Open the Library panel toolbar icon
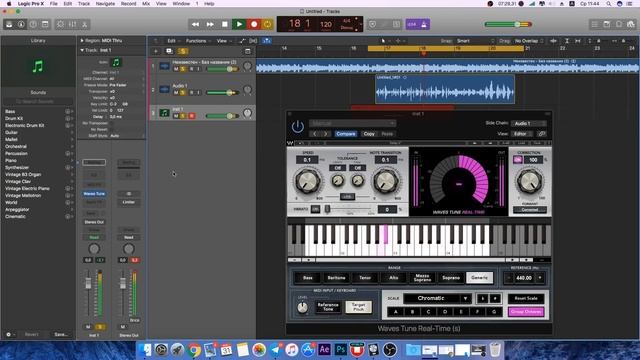This screenshot has width=640, height=360. coord(9,24)
